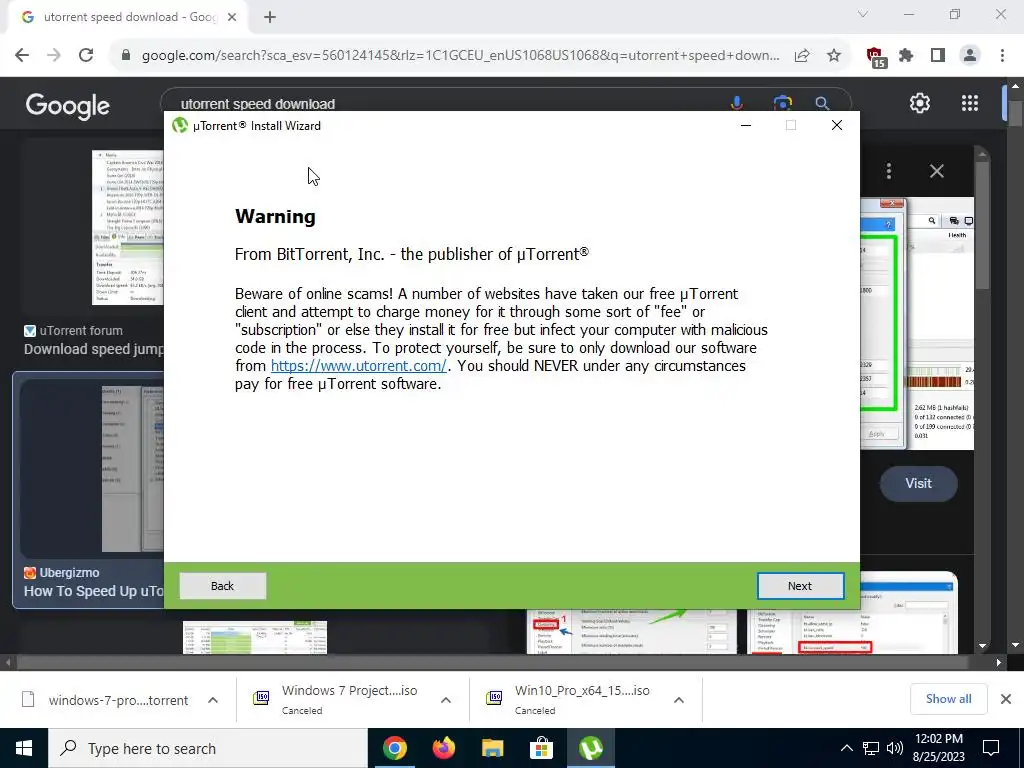Share this page via address bar icon

pos(802,56)
